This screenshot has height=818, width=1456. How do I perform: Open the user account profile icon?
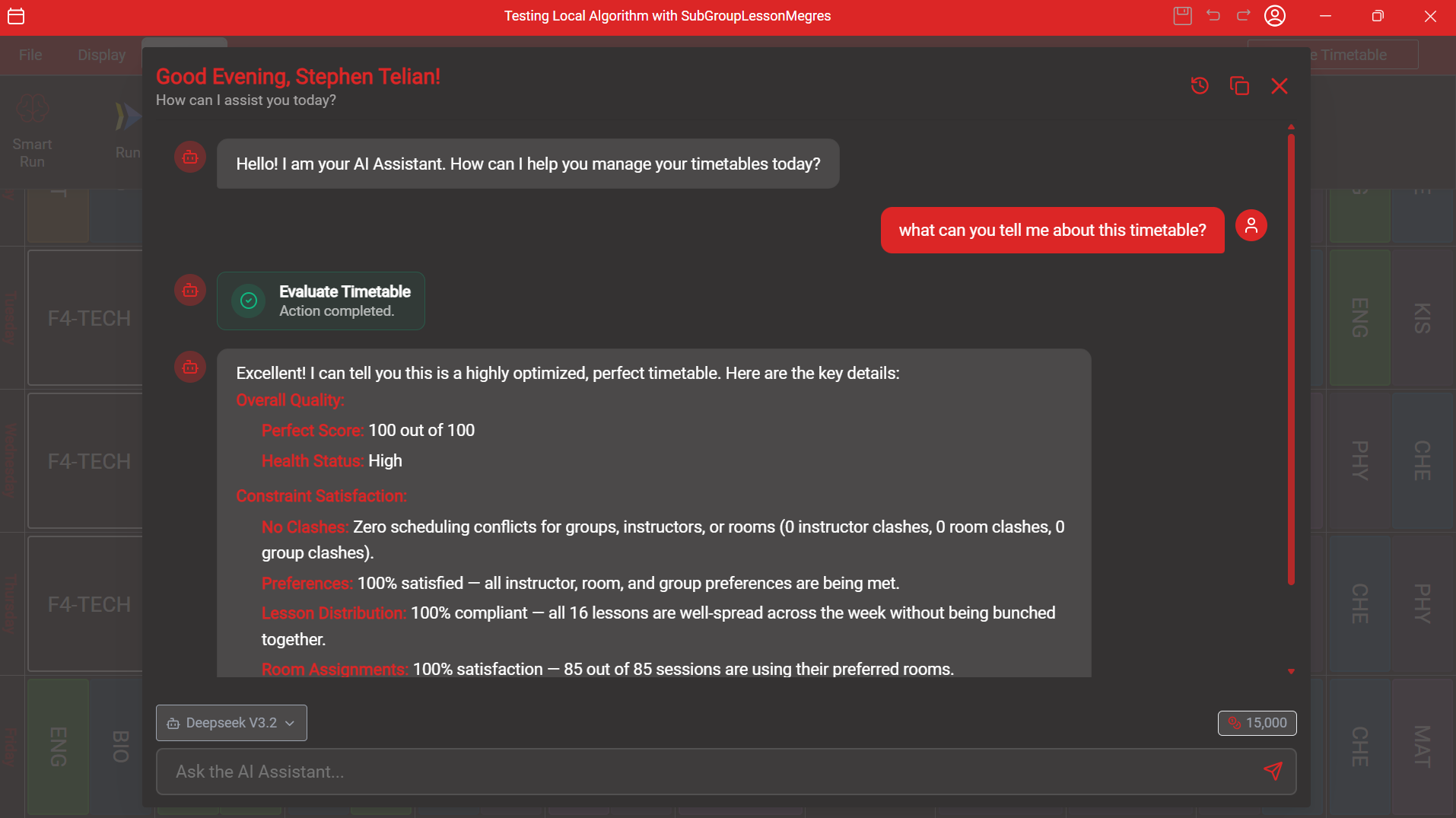[x=1275, y=16]
